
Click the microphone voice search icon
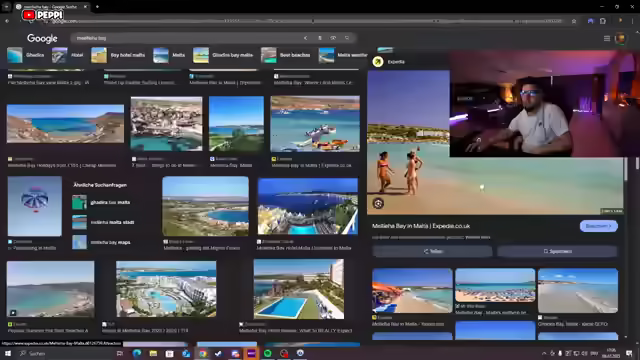320,38
